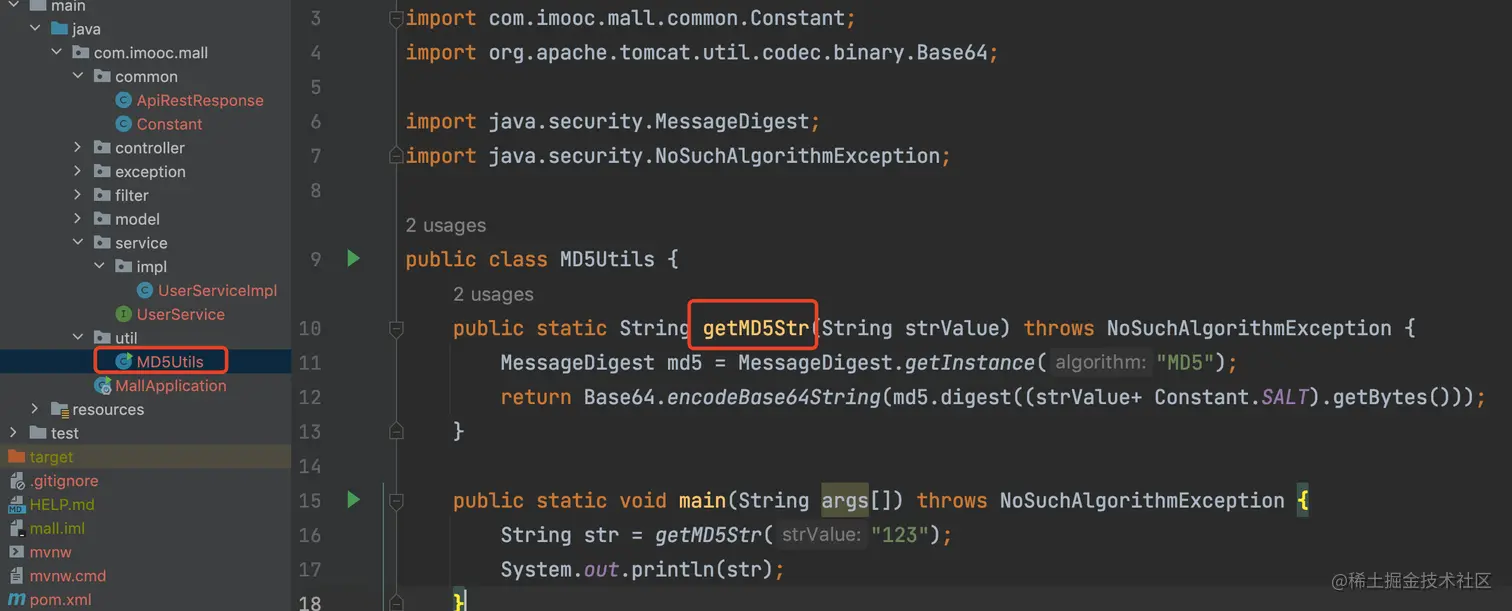Click the target folder icon
The width and height of the screenshot is (1512, 611).
pos(16,457)
